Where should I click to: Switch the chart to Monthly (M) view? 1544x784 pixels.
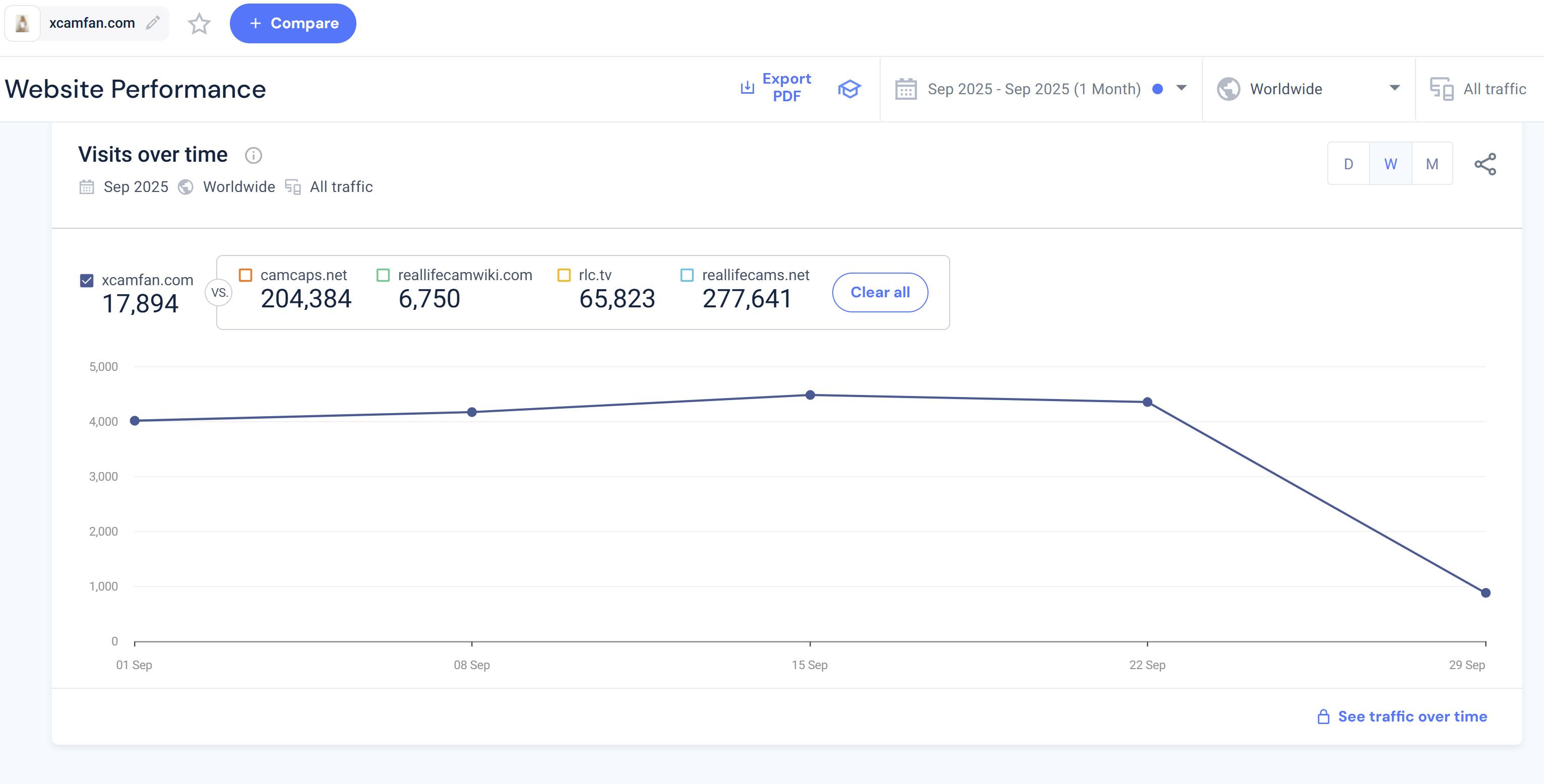point(1432,164)
